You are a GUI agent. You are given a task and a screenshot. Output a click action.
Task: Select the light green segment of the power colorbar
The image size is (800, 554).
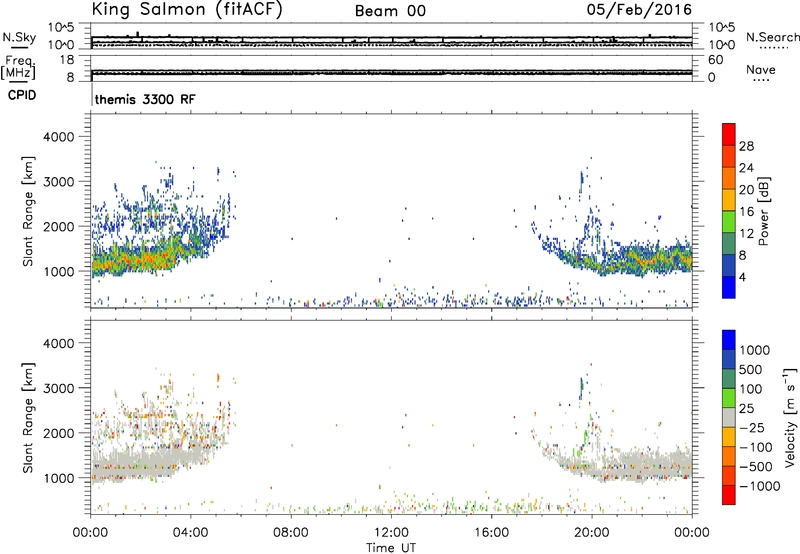coord(729,221)
